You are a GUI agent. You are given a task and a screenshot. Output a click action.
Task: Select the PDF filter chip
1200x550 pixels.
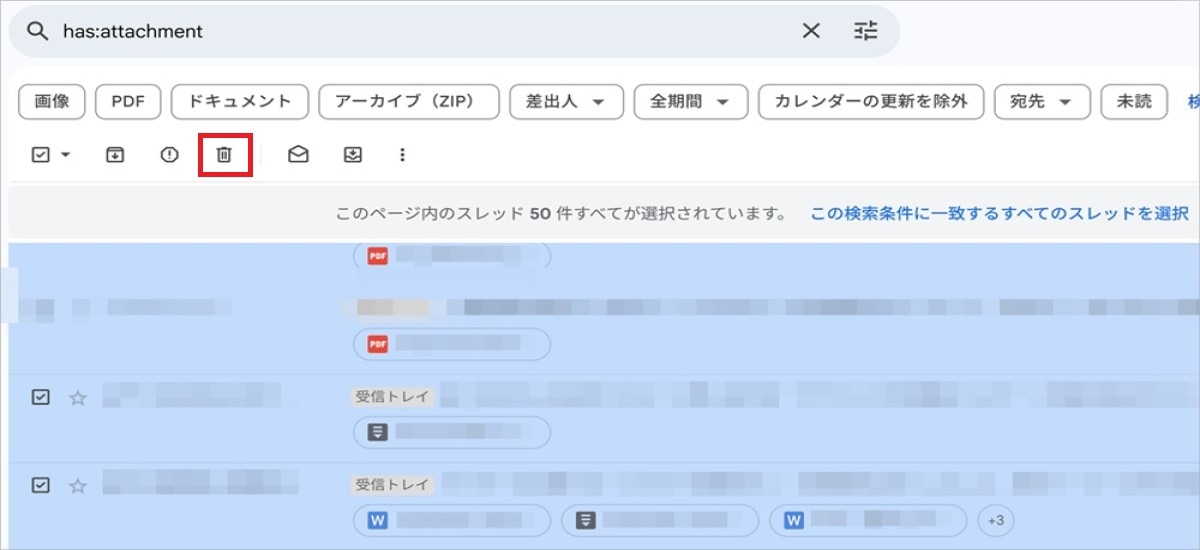pos(128,101)
